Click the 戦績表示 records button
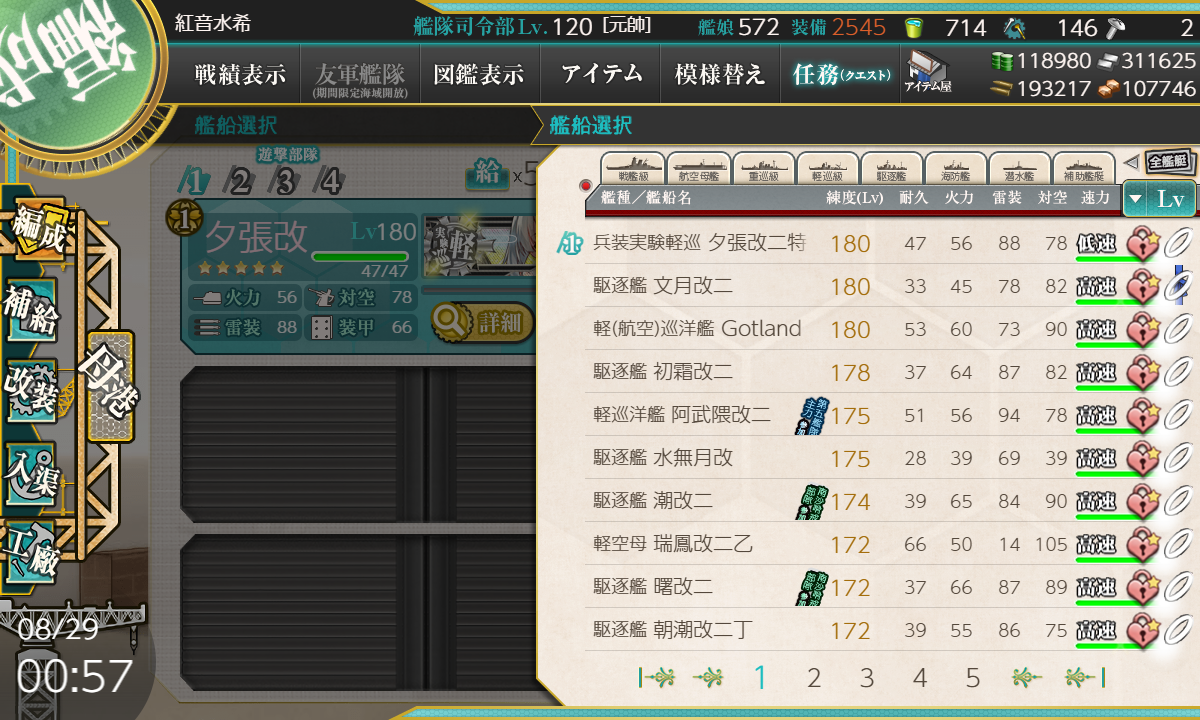 click(x=240, y=74)
